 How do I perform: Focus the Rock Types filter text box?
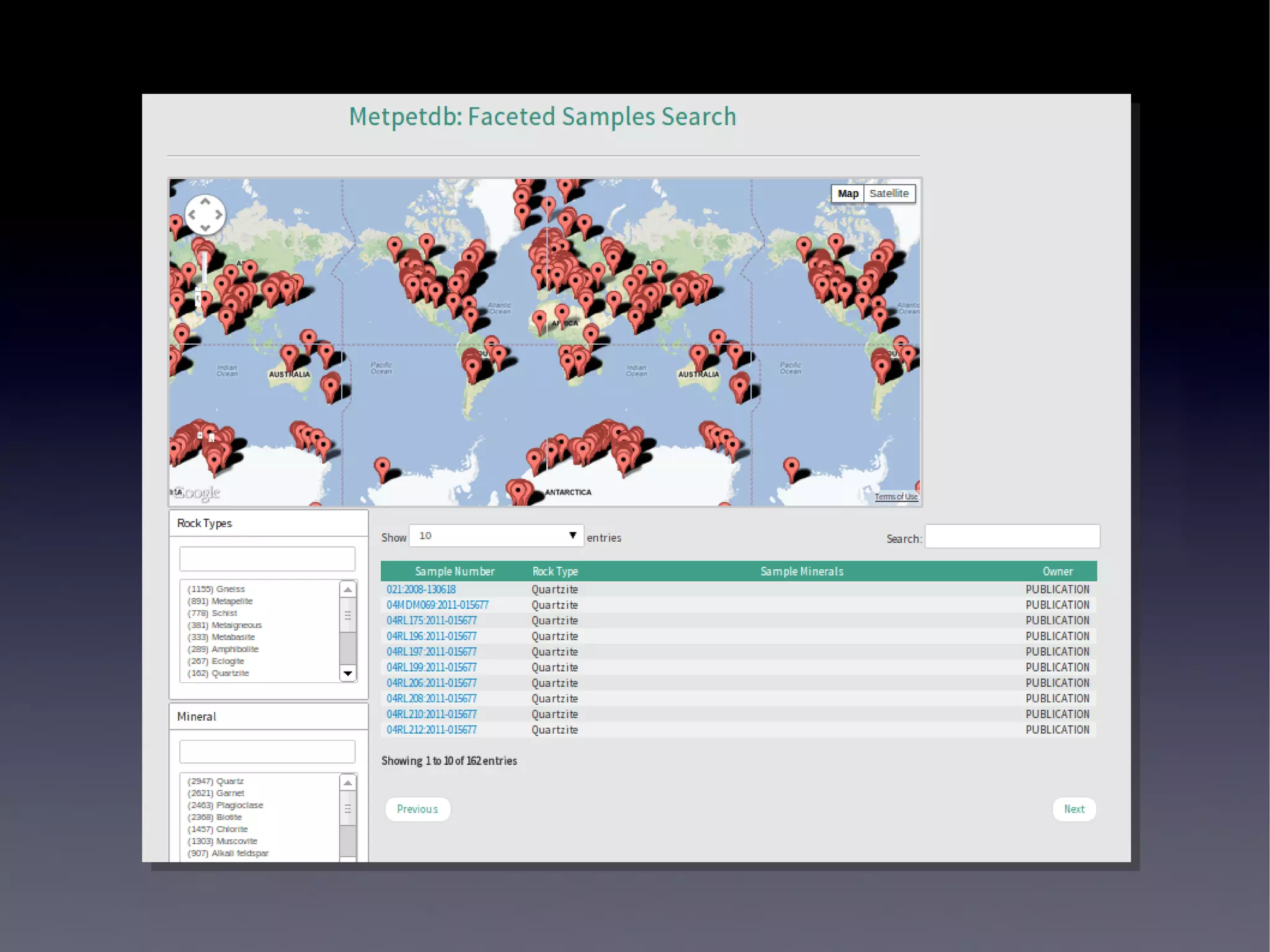coord(267,559)
